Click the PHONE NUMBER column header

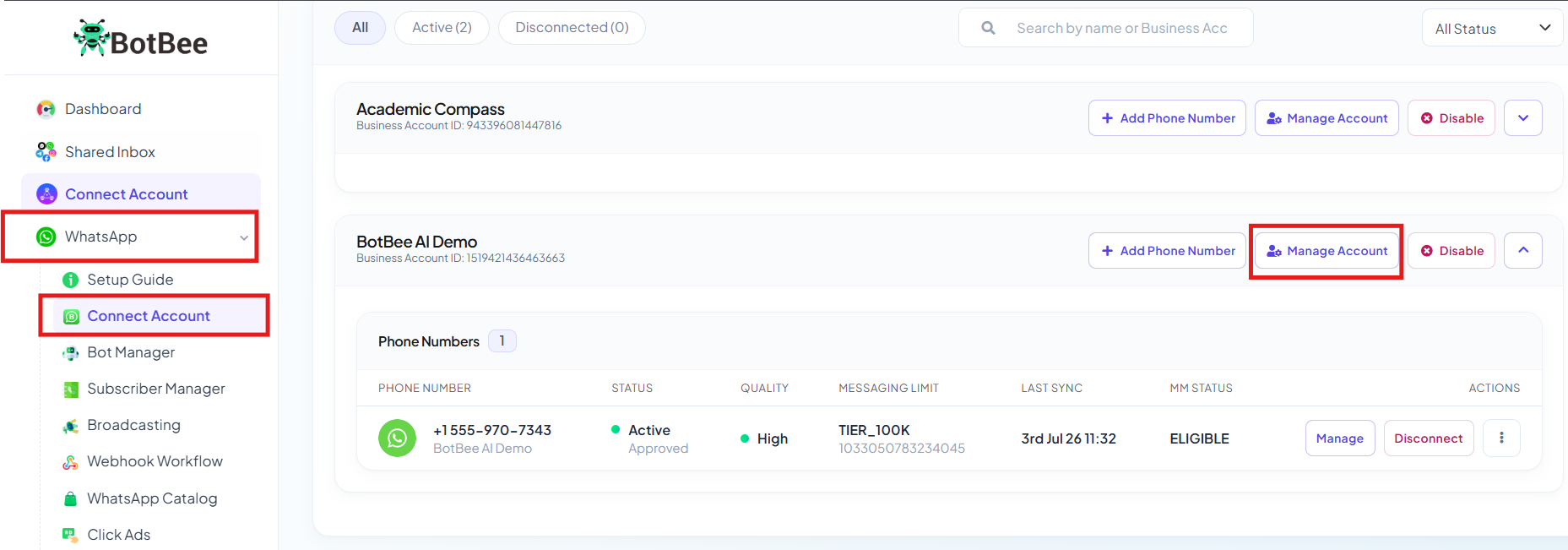[x=425, y=388]
